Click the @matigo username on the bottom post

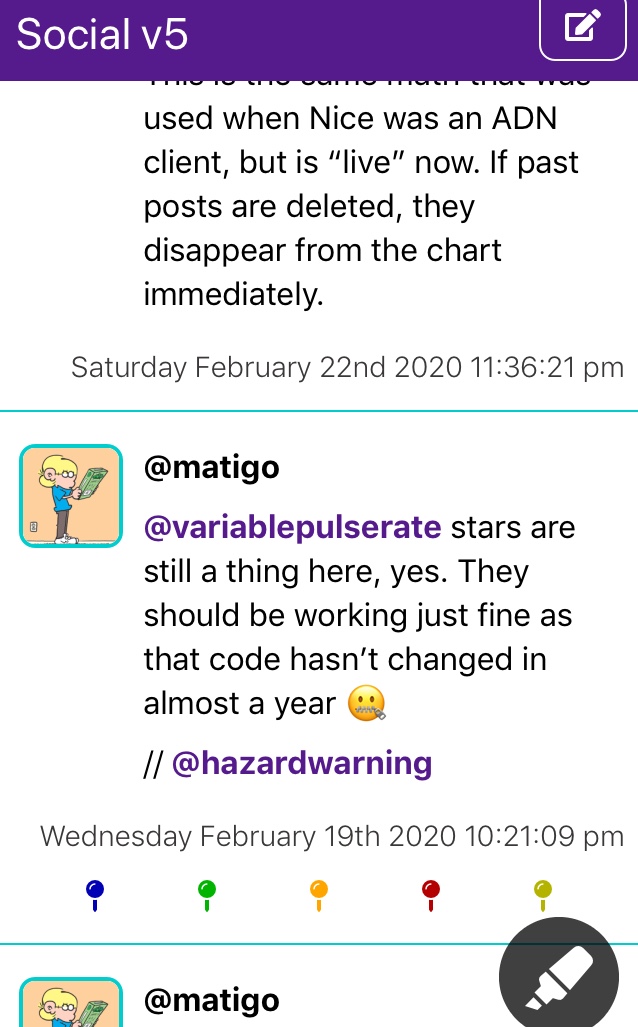pos(212,1000)
